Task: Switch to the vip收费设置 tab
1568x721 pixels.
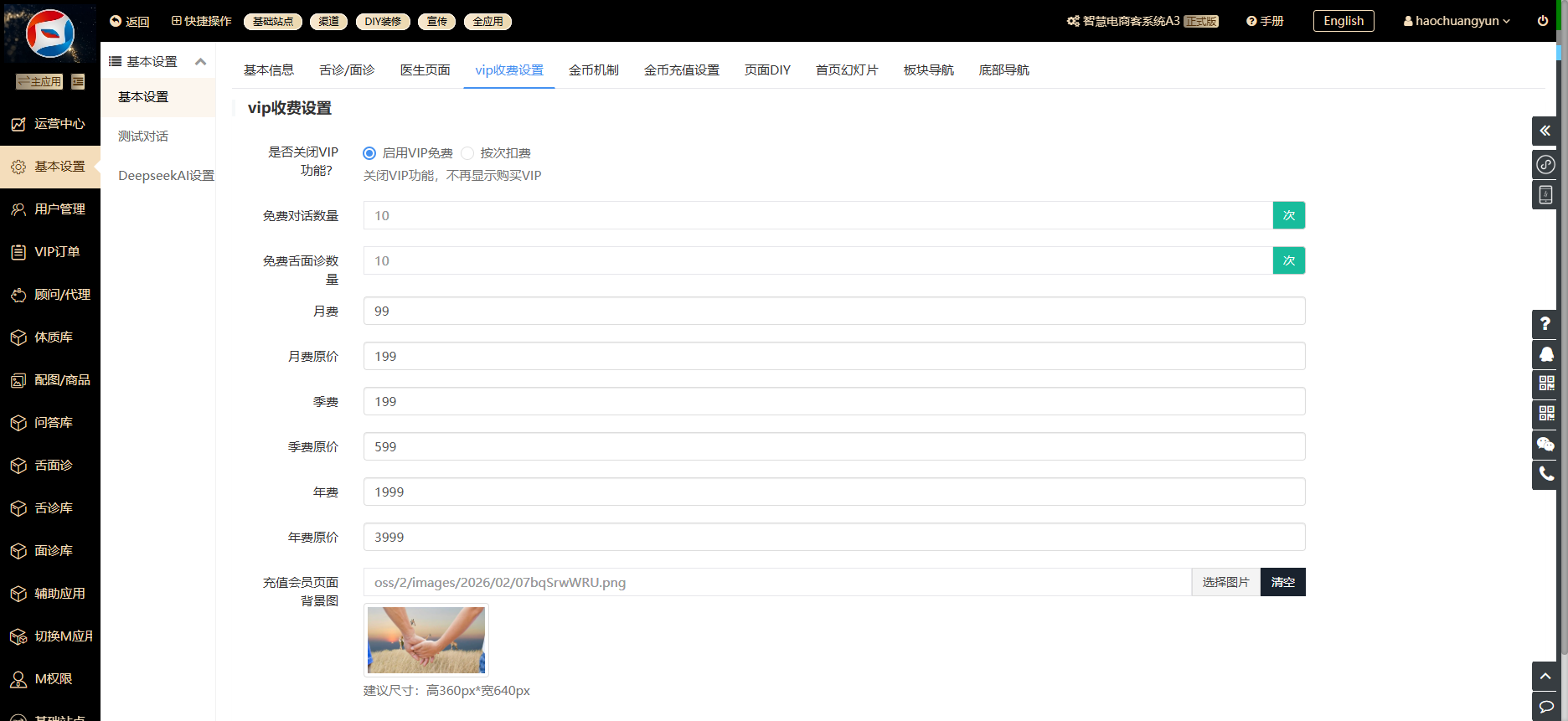Action: [x=509, y=70]
